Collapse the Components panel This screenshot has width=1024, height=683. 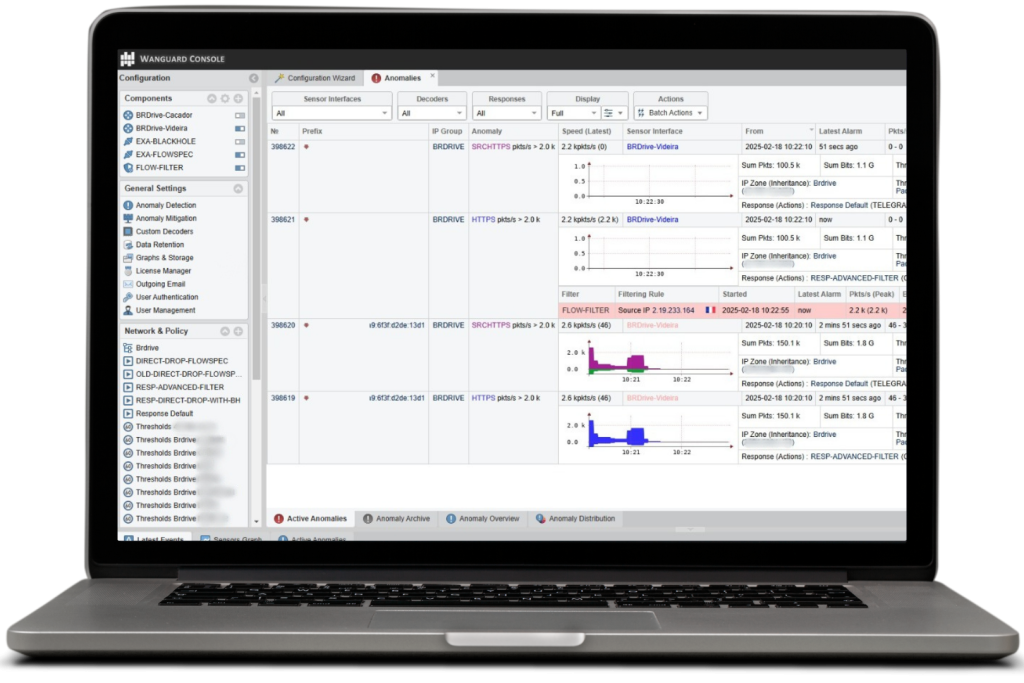click(212, 99)
